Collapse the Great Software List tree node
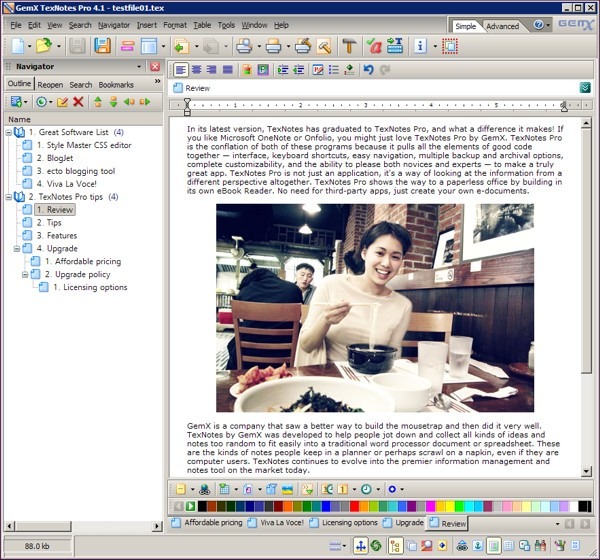The width and height of the screenshot is (600, 560). [8, 132]
